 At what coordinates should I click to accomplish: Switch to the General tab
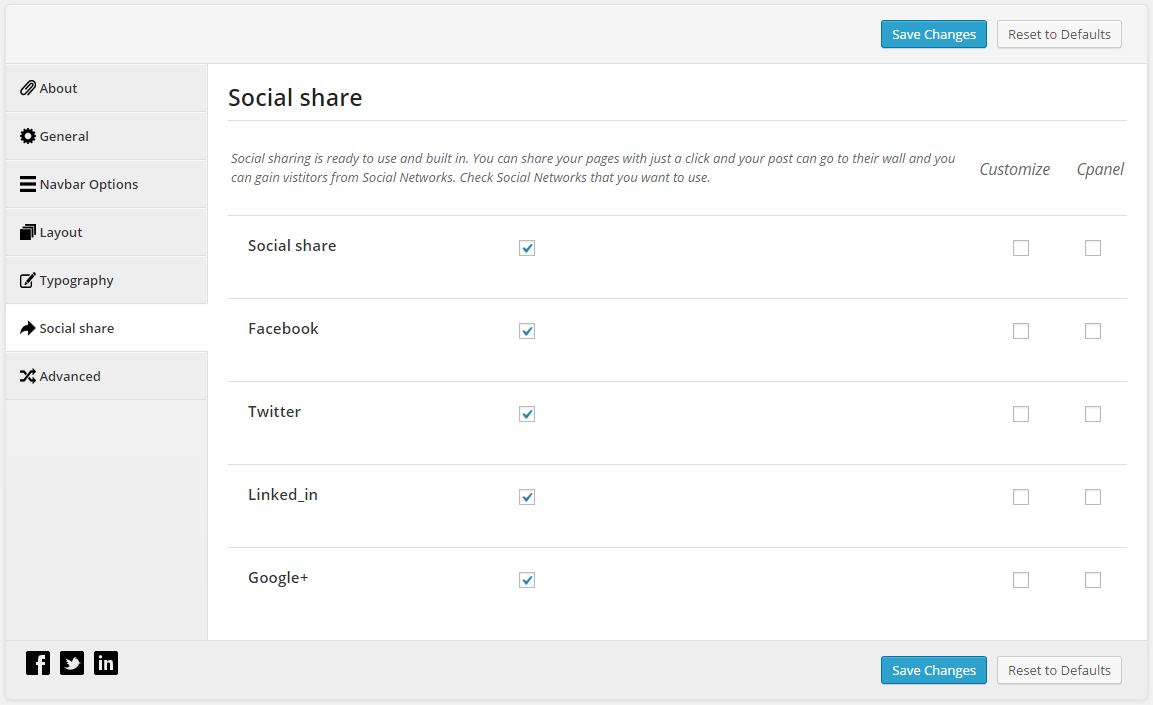(107, 136)
